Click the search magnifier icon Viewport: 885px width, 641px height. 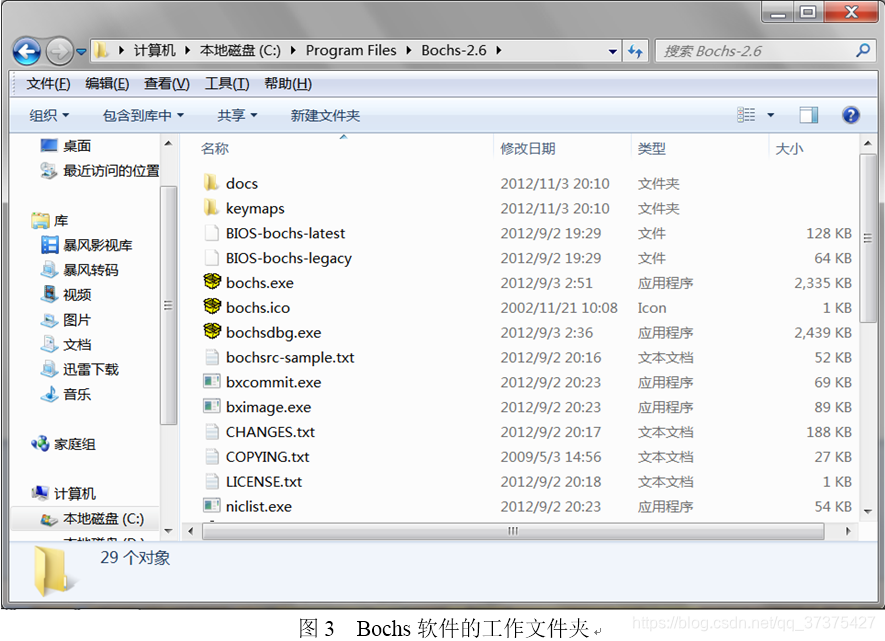(863, 51)
